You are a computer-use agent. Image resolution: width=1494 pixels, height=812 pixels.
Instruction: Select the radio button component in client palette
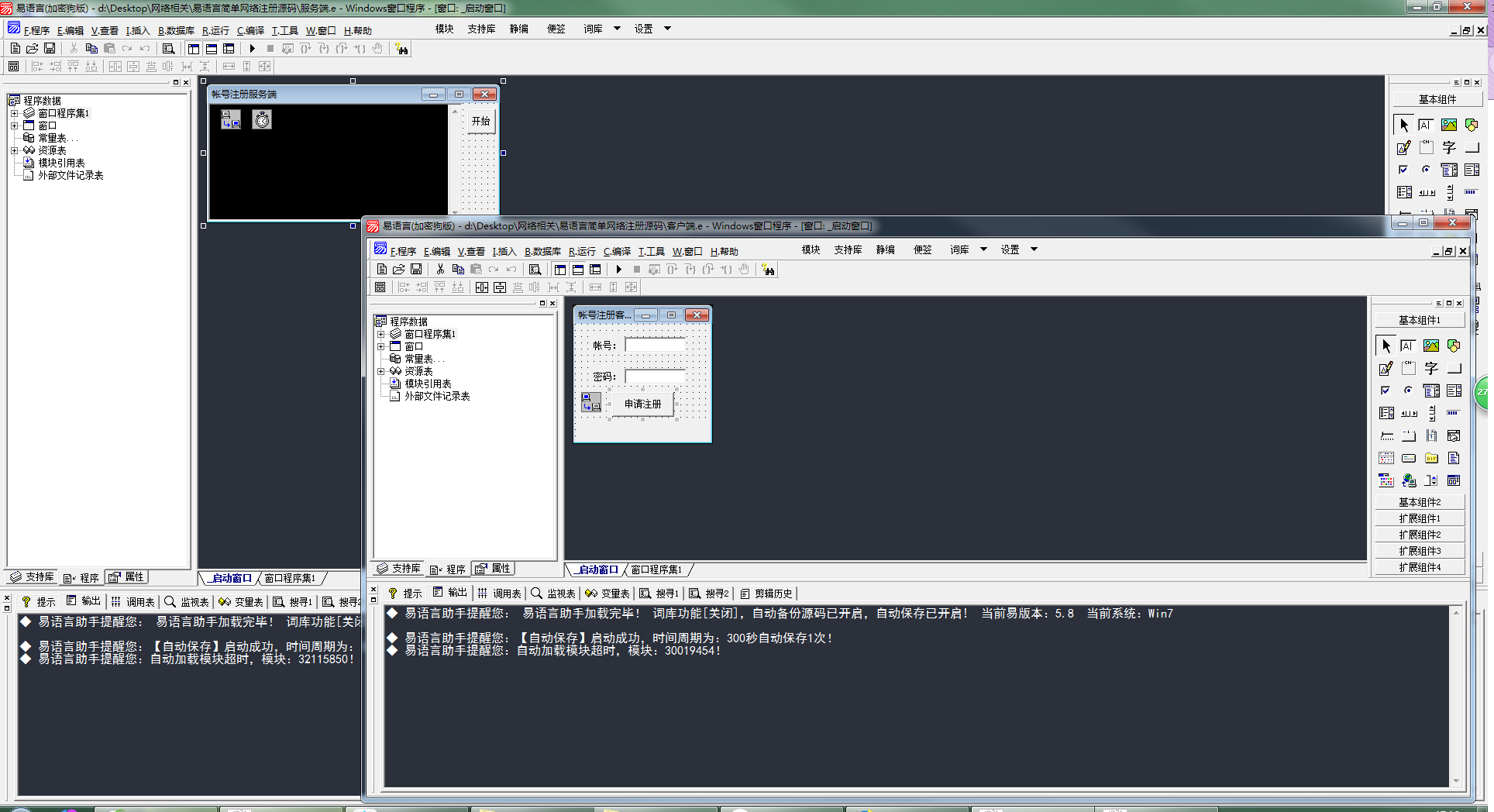coord(1408,391)
